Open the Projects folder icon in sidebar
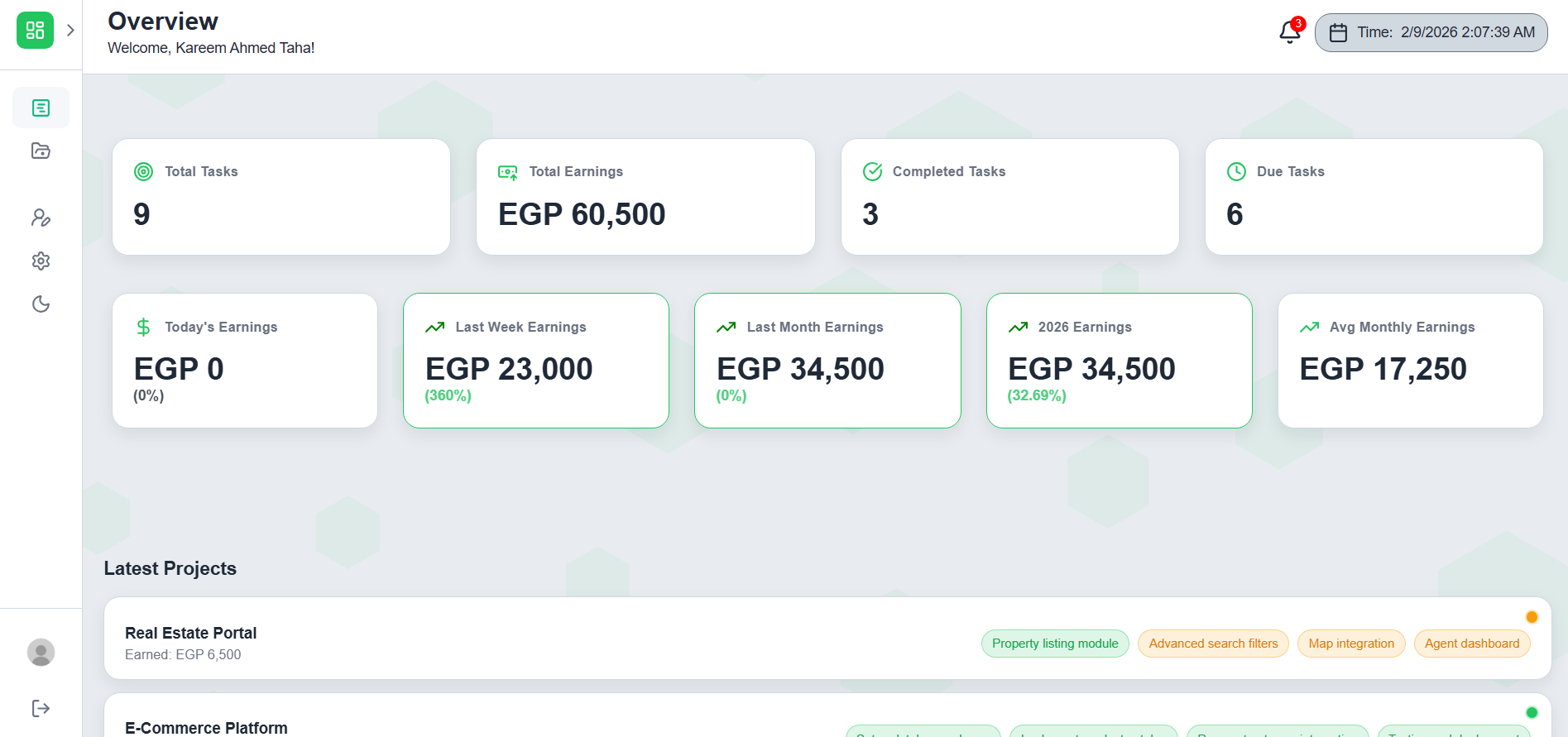This screenshot has height=737, width=1568. coord(41,151)
